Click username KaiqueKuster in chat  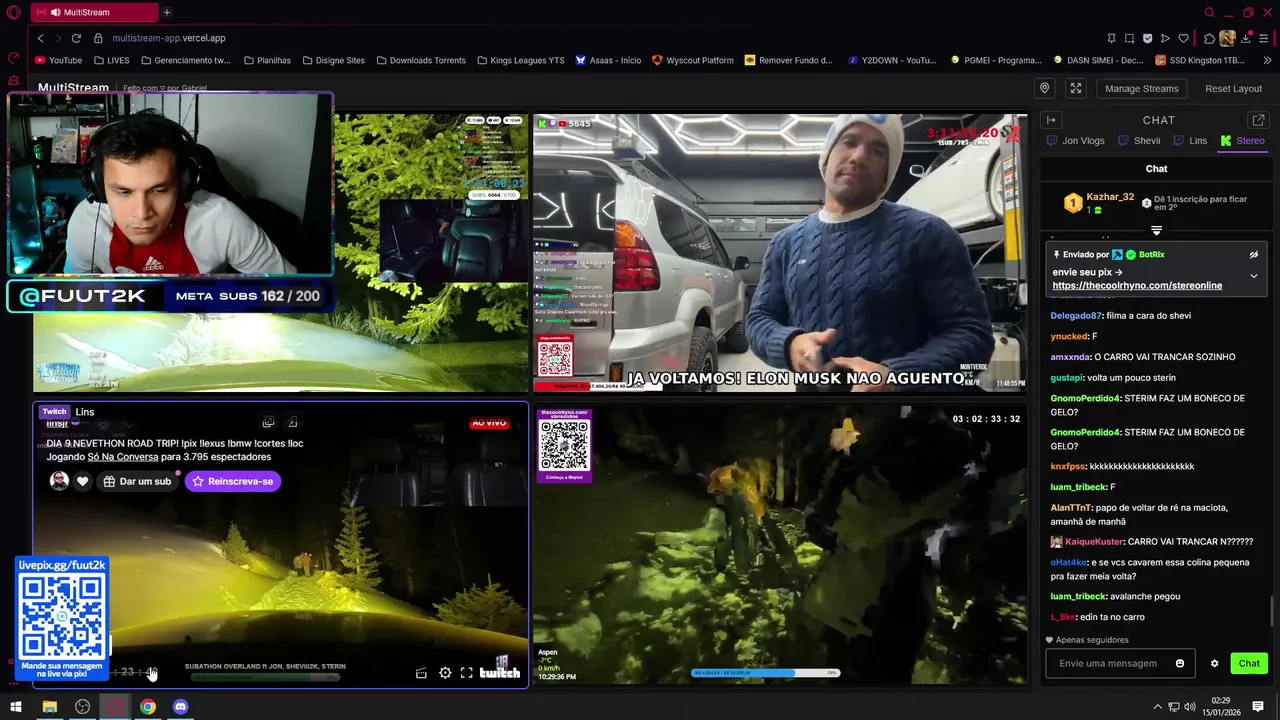[1094, 542]
